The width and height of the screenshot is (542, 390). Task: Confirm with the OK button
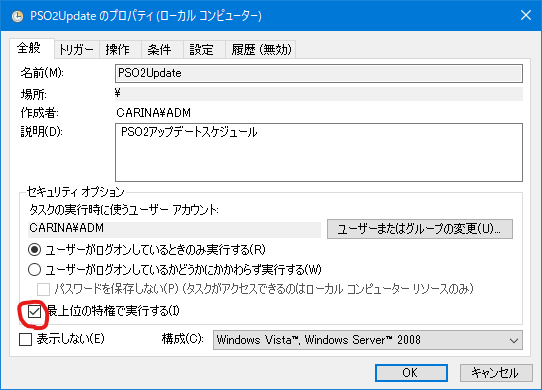point(411,373)
